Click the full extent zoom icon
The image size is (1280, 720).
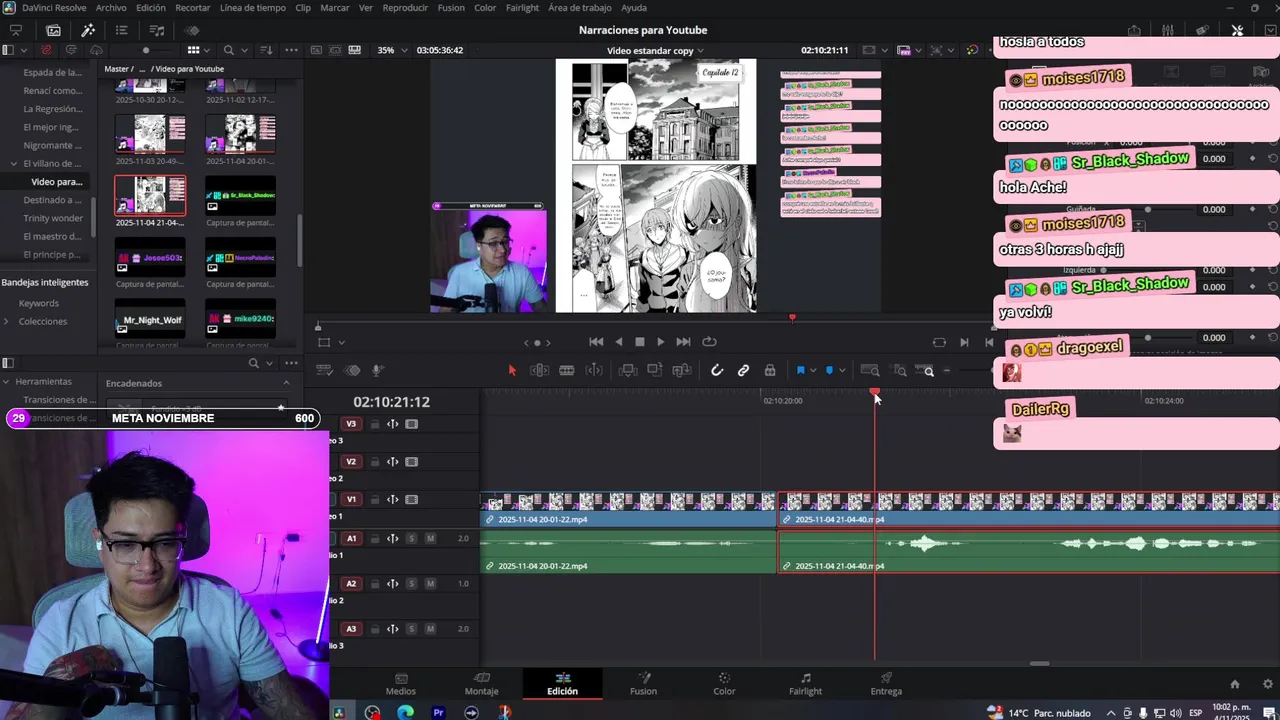click(x=870, y=370)
